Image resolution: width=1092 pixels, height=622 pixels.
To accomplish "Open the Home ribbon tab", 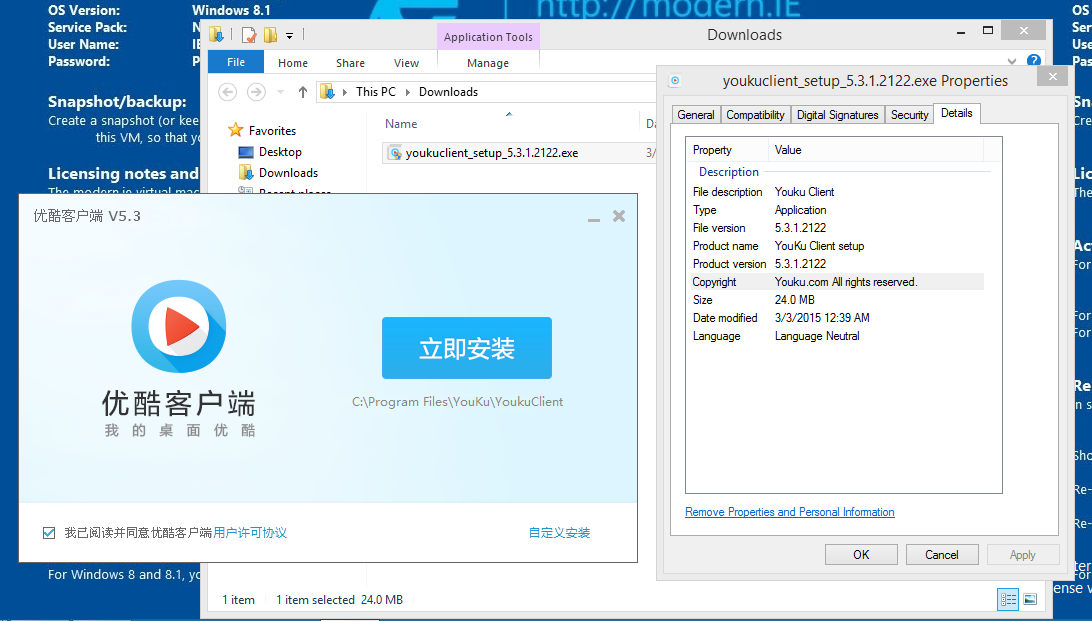I will 292,63.
